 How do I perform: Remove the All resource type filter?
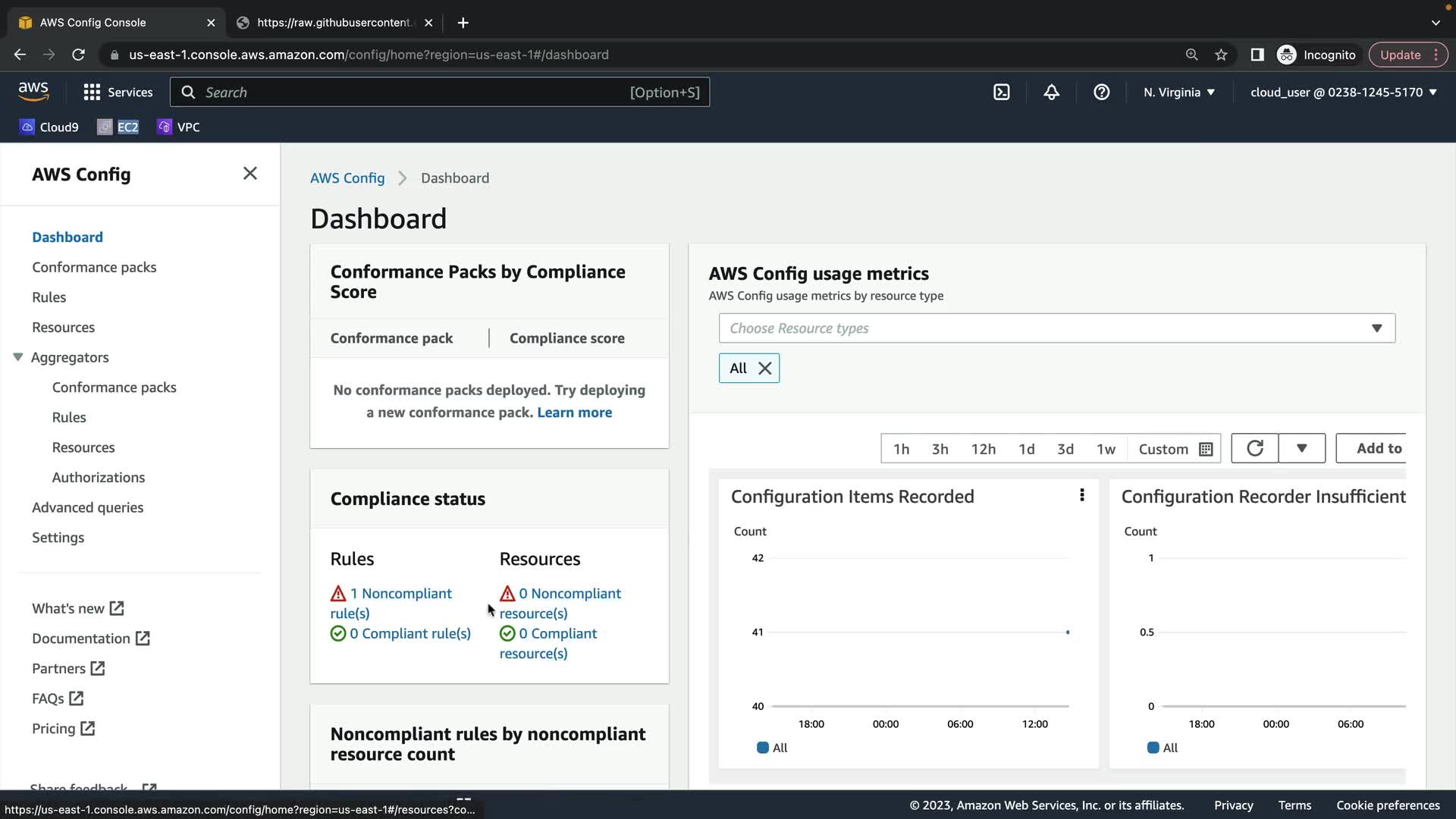point(765,369)
